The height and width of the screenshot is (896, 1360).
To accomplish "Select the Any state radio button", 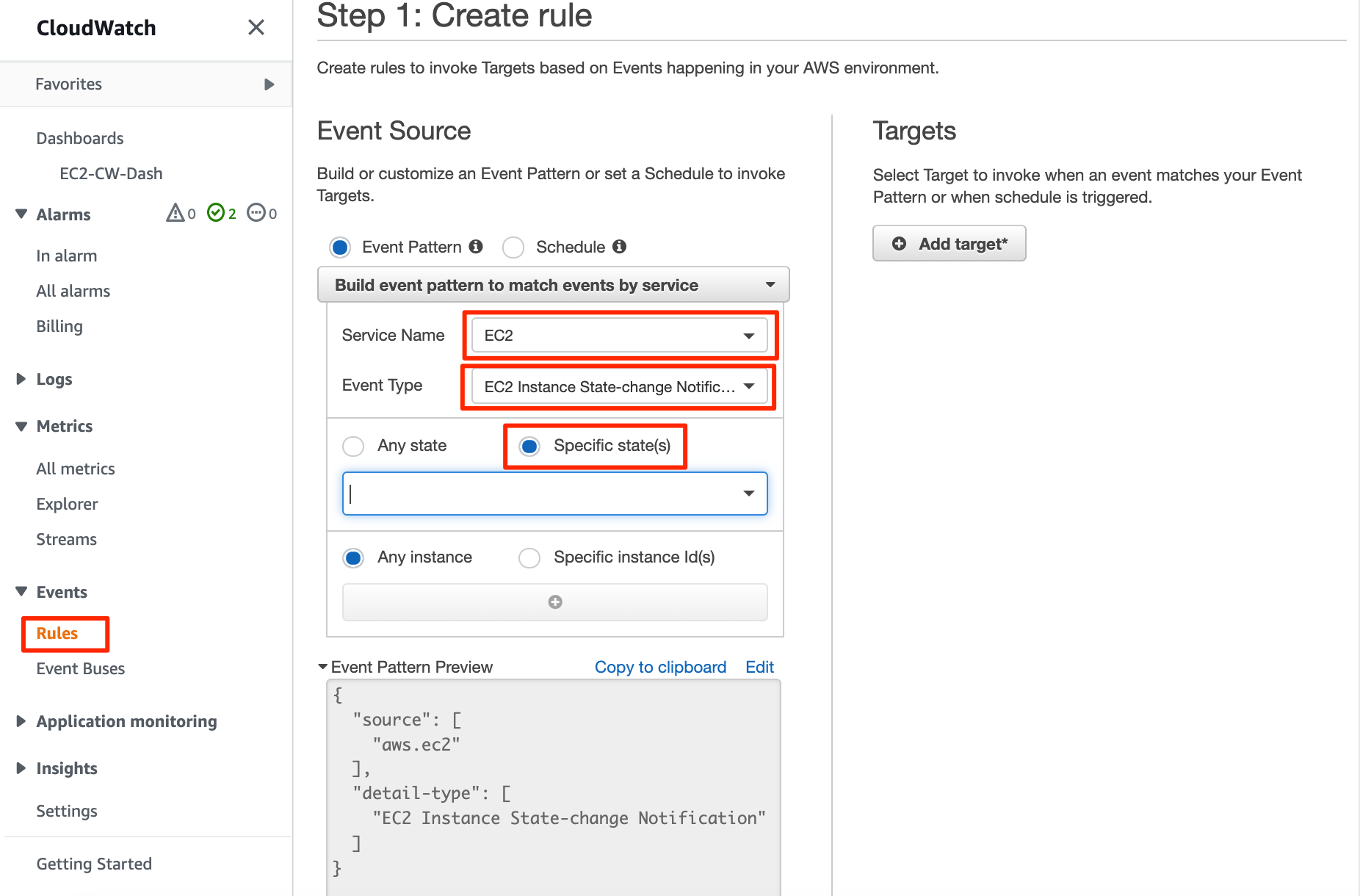I will 353,447.
